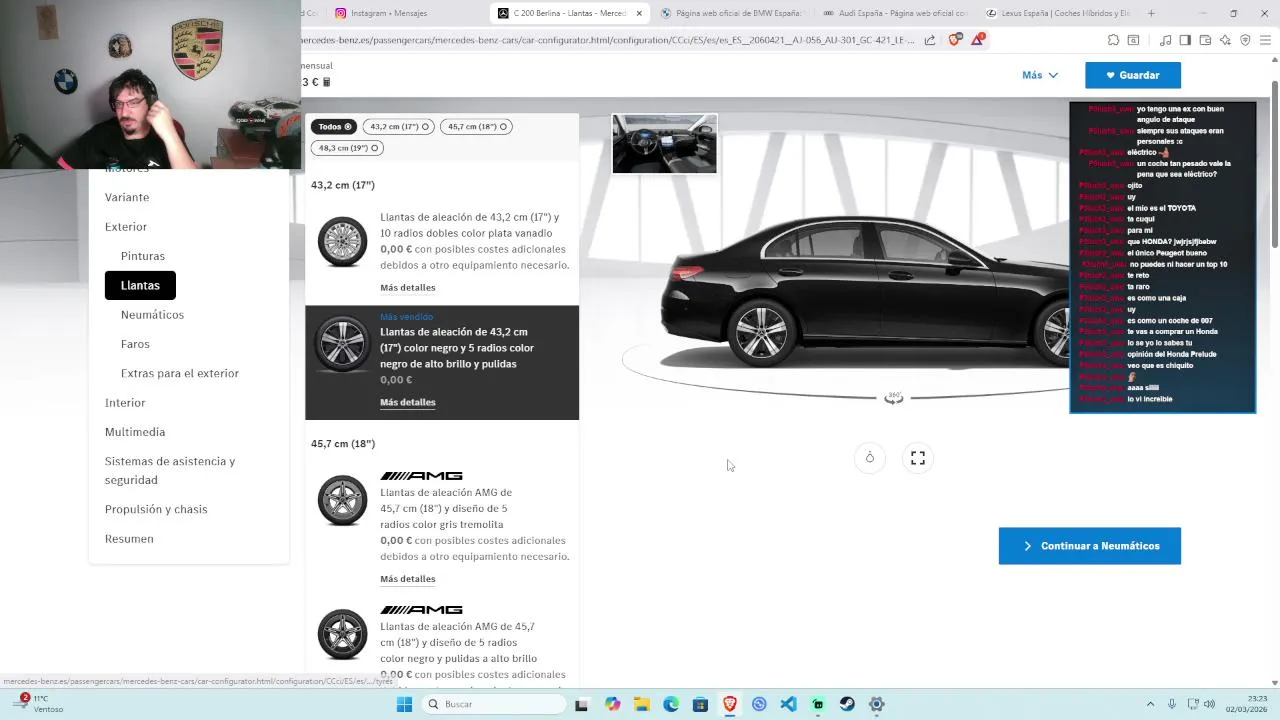Screen dimensions: 1280x720
Task: Click the microphone icon in the system tray
Action: pyautogui.click(x=1172, y=704)
